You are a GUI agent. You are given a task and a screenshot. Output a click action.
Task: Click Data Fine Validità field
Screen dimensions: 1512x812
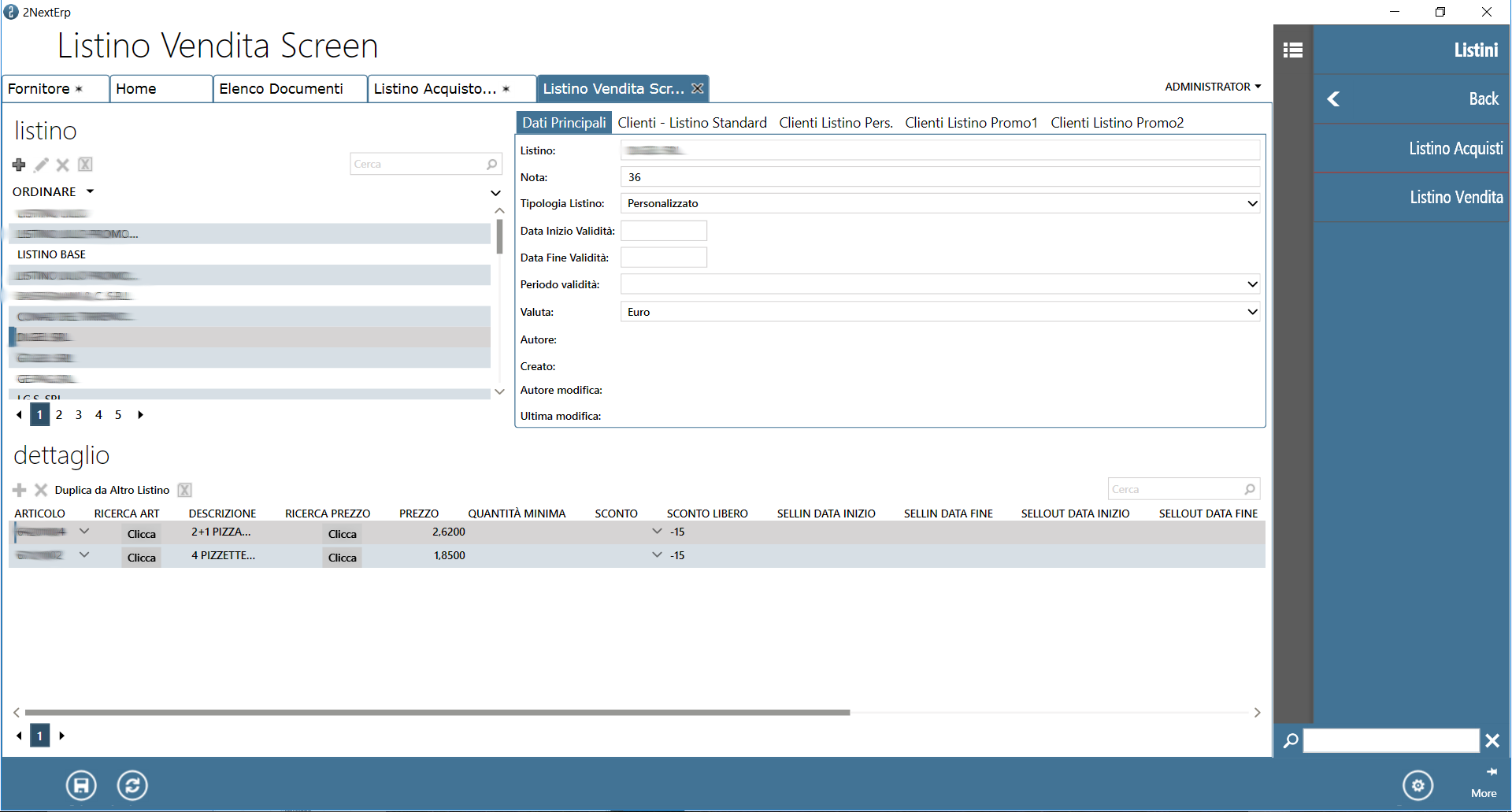[664, 258]
